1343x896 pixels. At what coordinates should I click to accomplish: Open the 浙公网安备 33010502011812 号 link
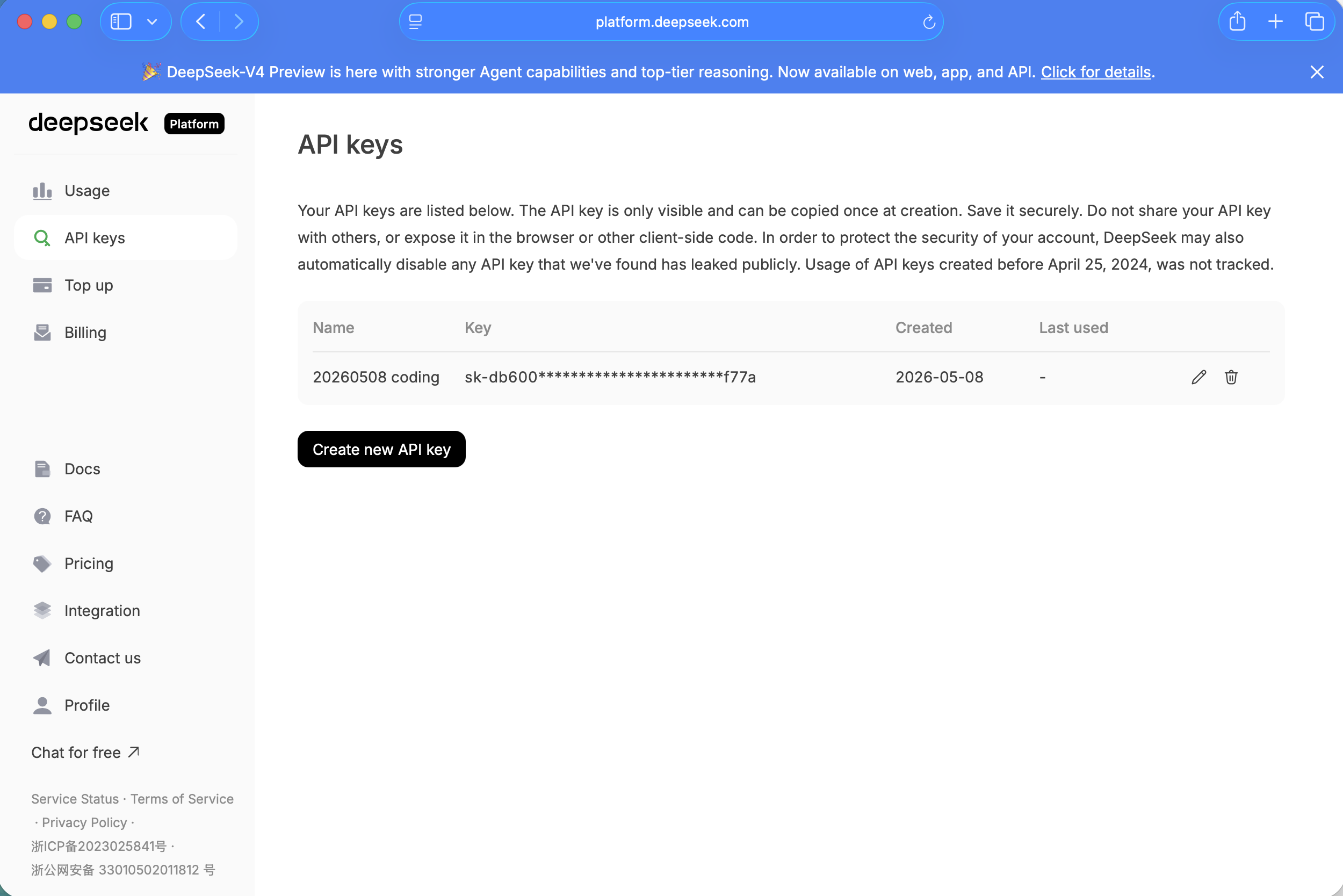coord(124,870)
